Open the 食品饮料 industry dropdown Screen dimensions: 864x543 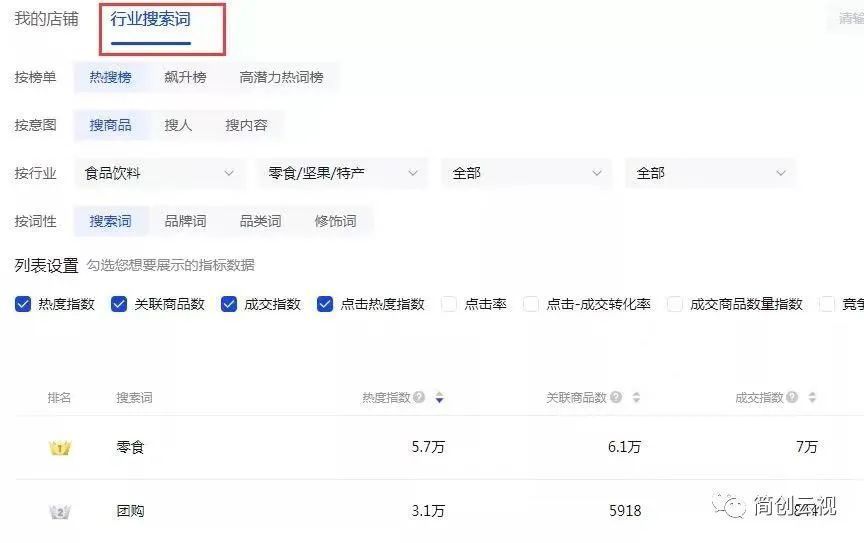[x=159, y=173]
